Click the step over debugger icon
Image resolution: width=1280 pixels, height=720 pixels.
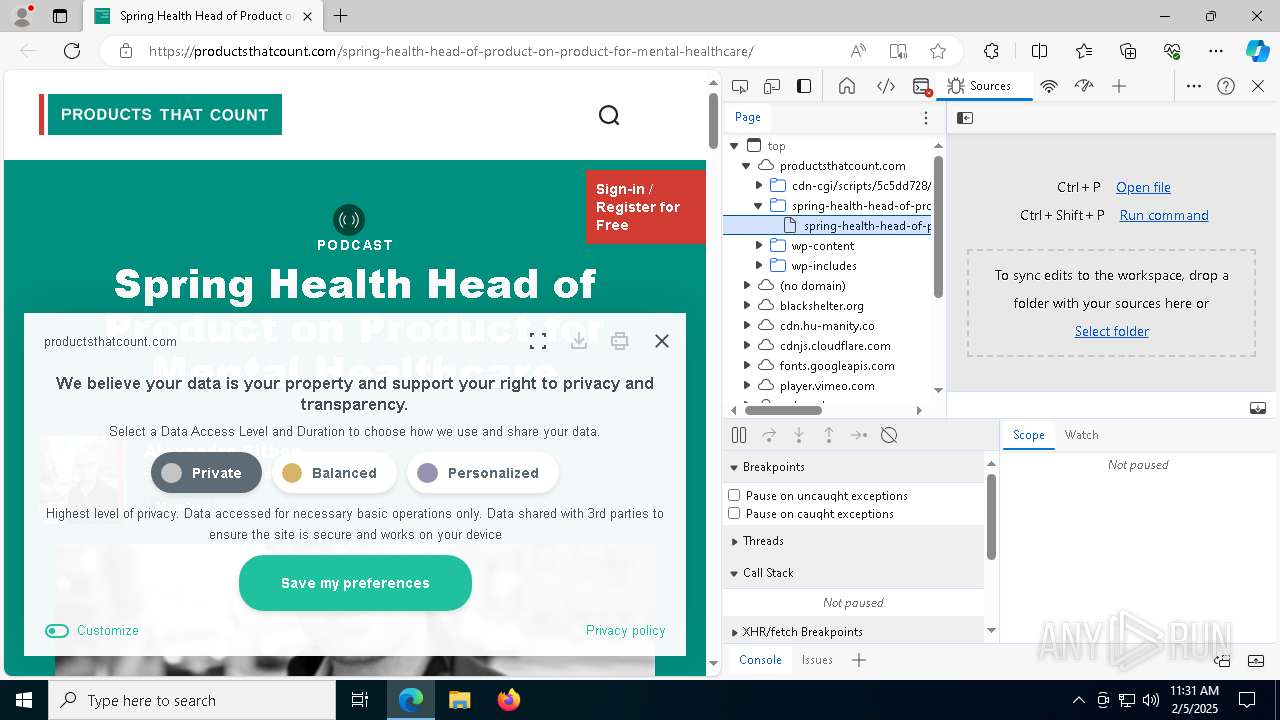[769, 435]
